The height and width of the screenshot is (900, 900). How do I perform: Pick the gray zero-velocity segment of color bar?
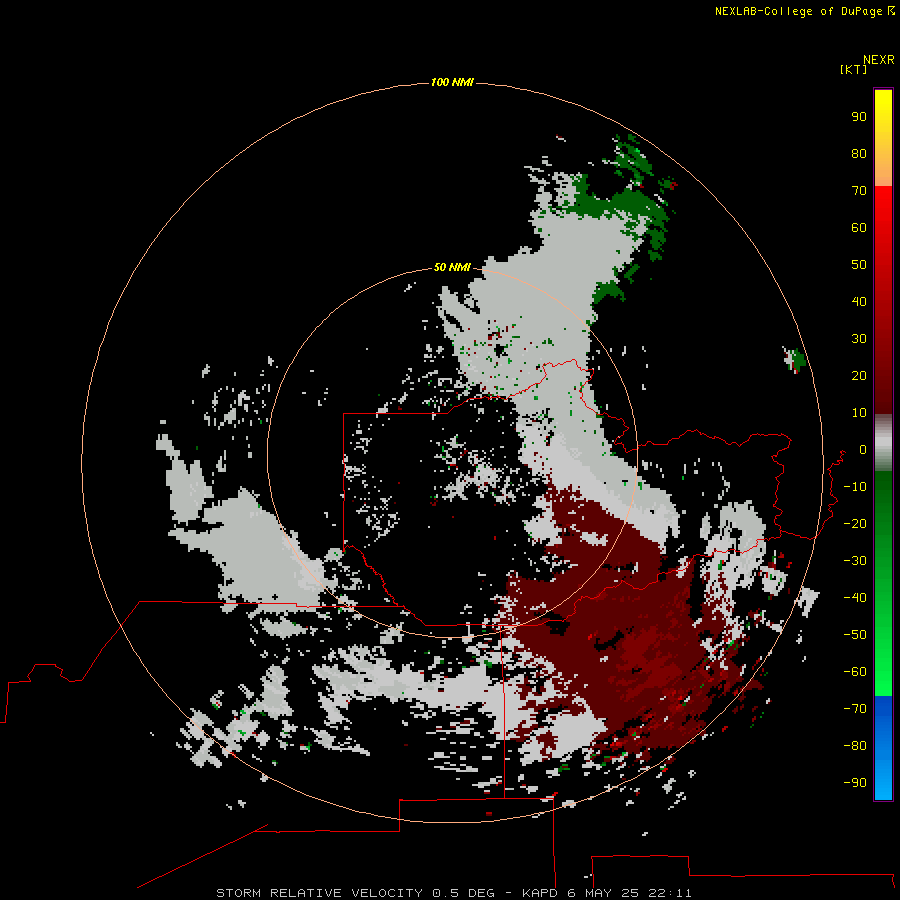pyautogui.click(x=883, y=442)
